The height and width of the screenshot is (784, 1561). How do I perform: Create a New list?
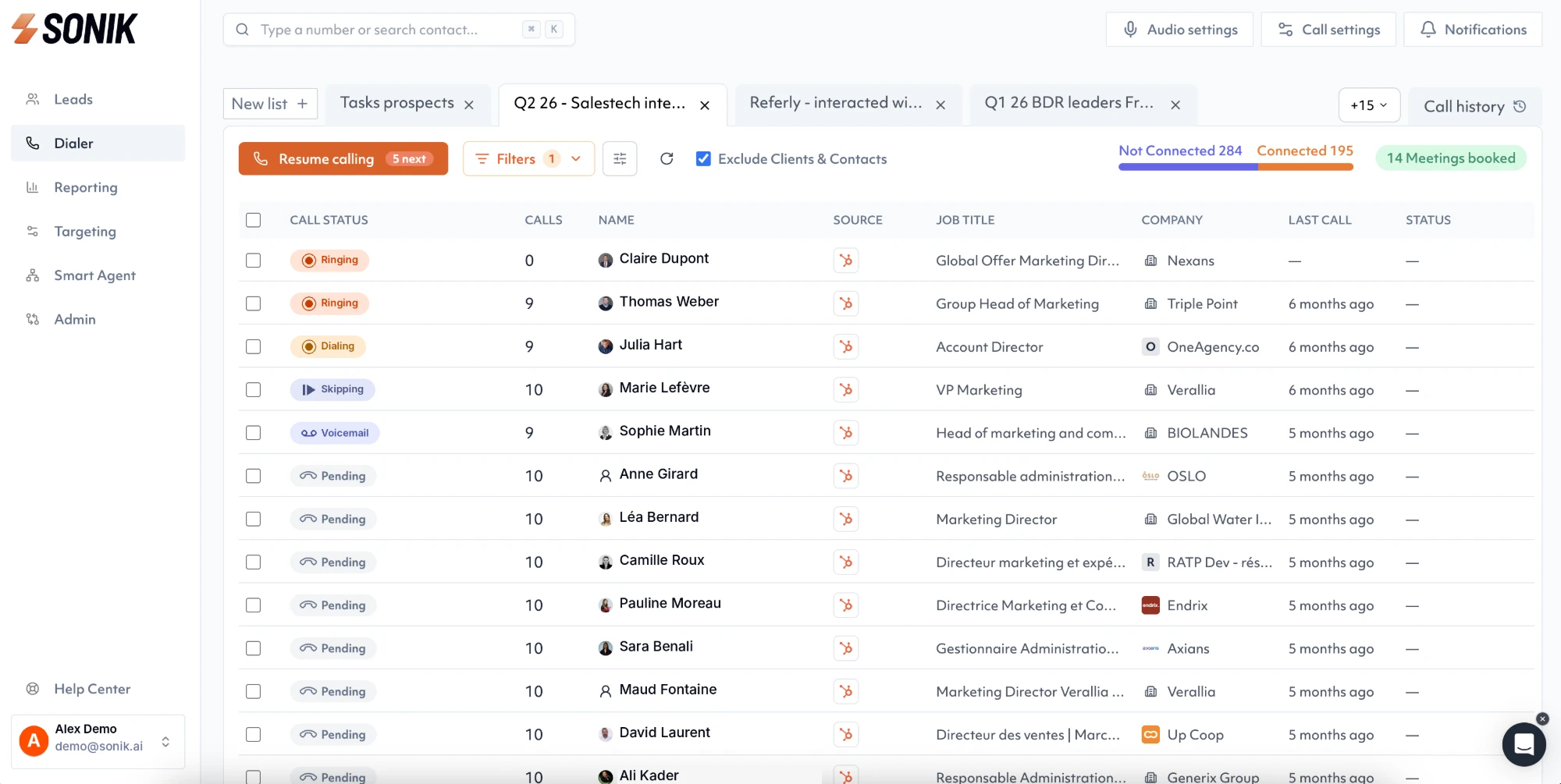pos(270,104)
